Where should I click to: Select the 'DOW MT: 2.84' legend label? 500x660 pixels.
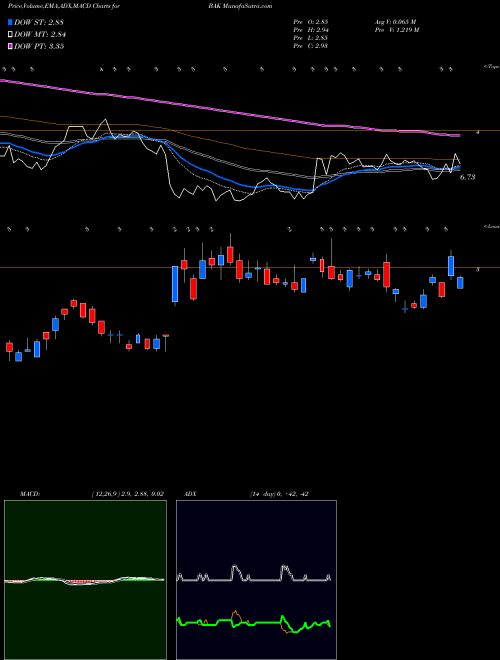(40, 35)
